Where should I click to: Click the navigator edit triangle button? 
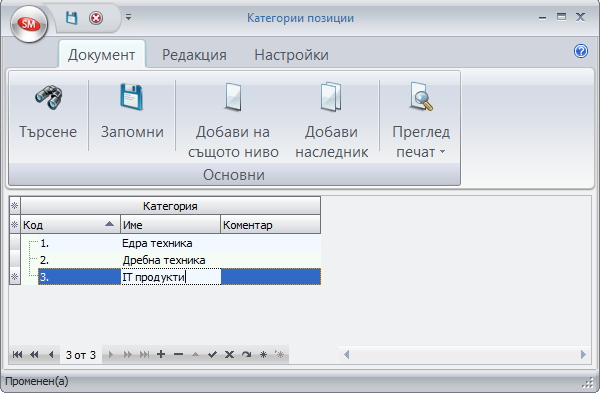click(195, 354)
